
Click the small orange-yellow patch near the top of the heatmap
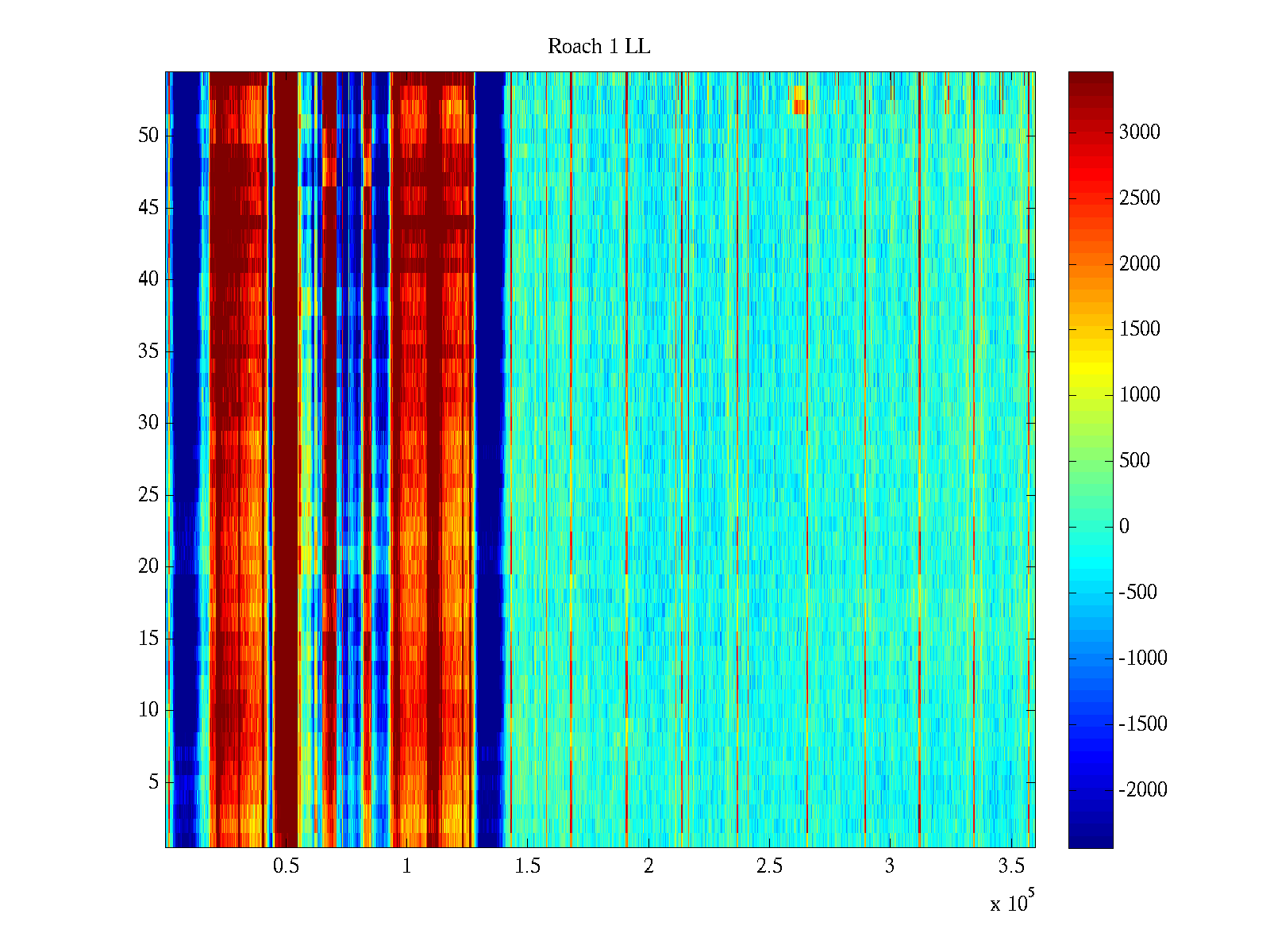click(799, 100)
